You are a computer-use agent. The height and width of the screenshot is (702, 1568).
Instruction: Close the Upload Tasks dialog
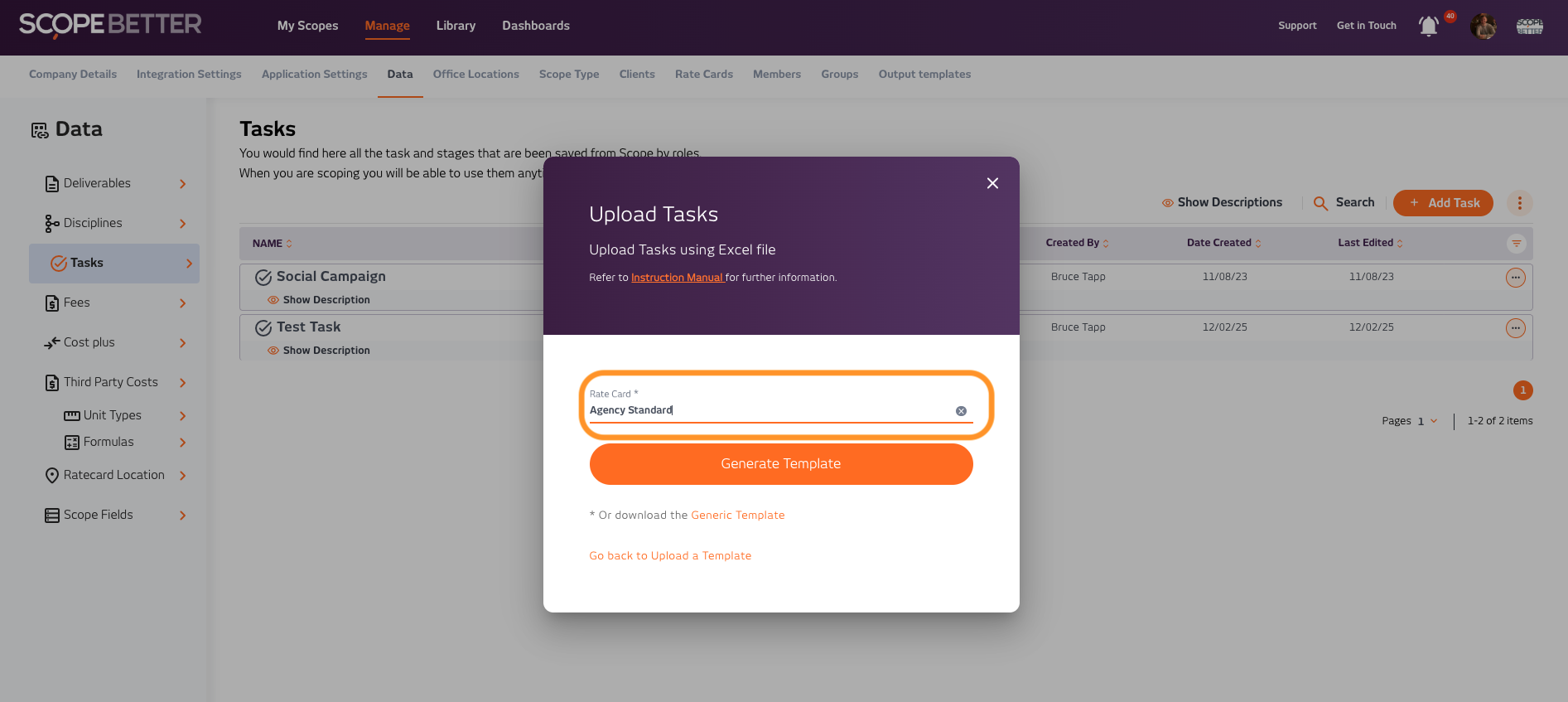(992, 183)
